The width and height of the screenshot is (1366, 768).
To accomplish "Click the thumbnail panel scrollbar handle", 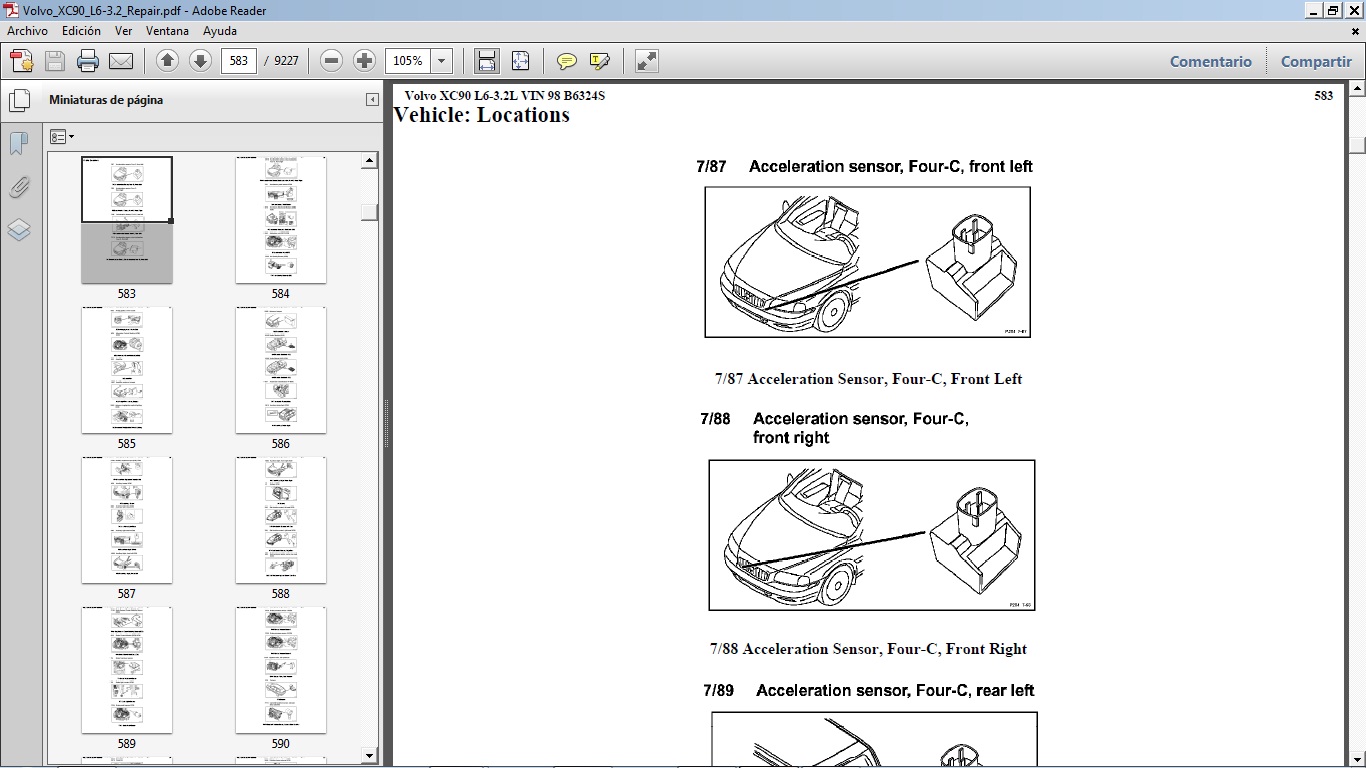I will [369, 212].
